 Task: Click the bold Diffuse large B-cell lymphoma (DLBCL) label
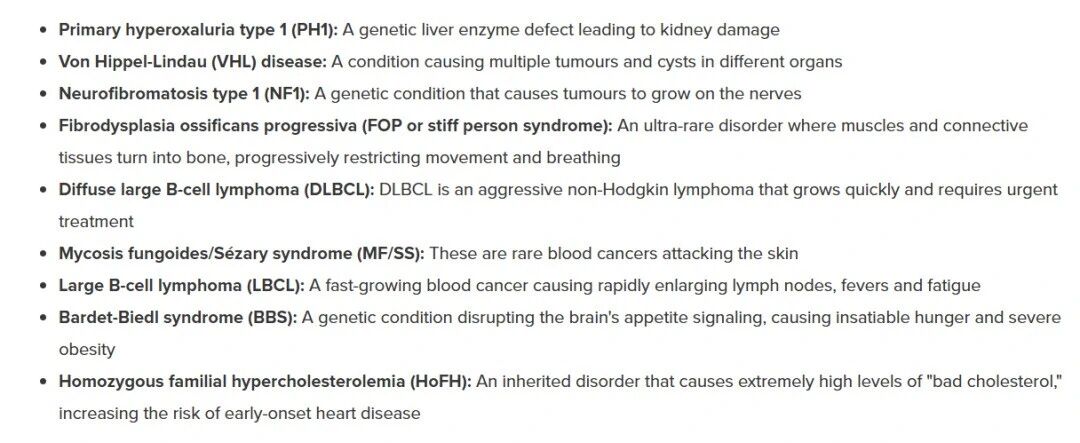216,190
